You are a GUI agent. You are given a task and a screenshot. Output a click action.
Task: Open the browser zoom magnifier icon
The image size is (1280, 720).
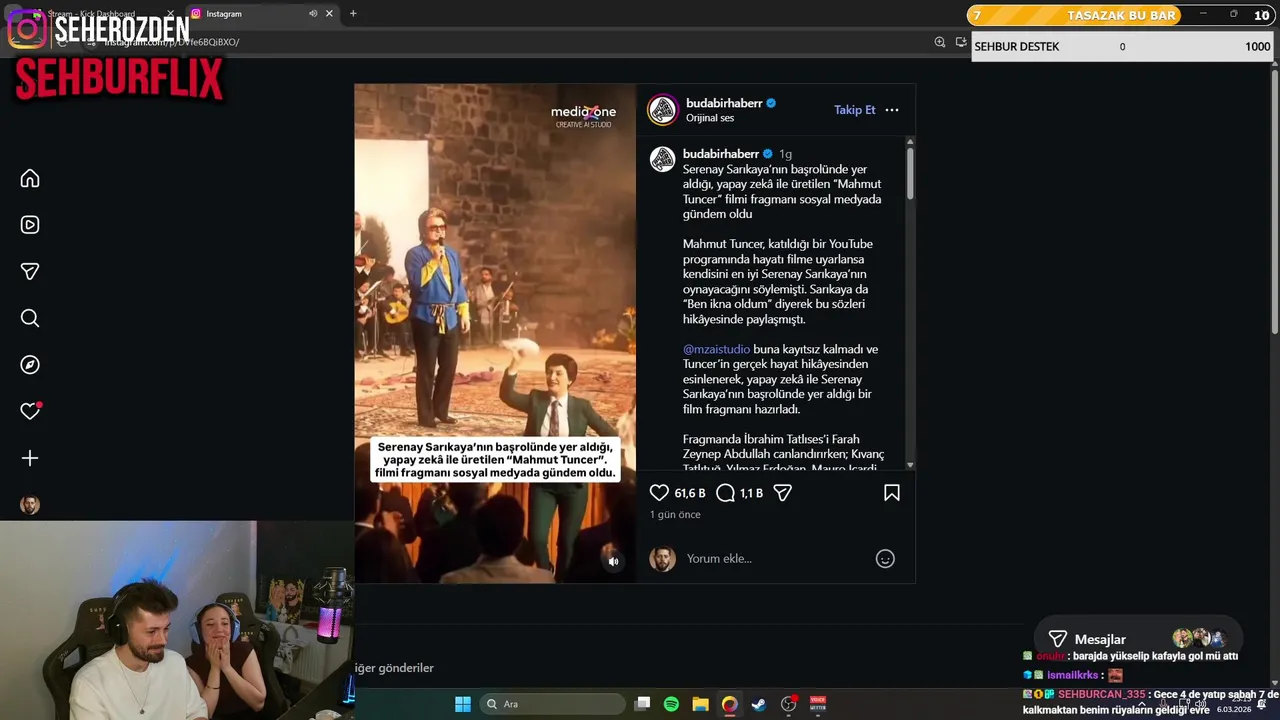click(940, 42)
